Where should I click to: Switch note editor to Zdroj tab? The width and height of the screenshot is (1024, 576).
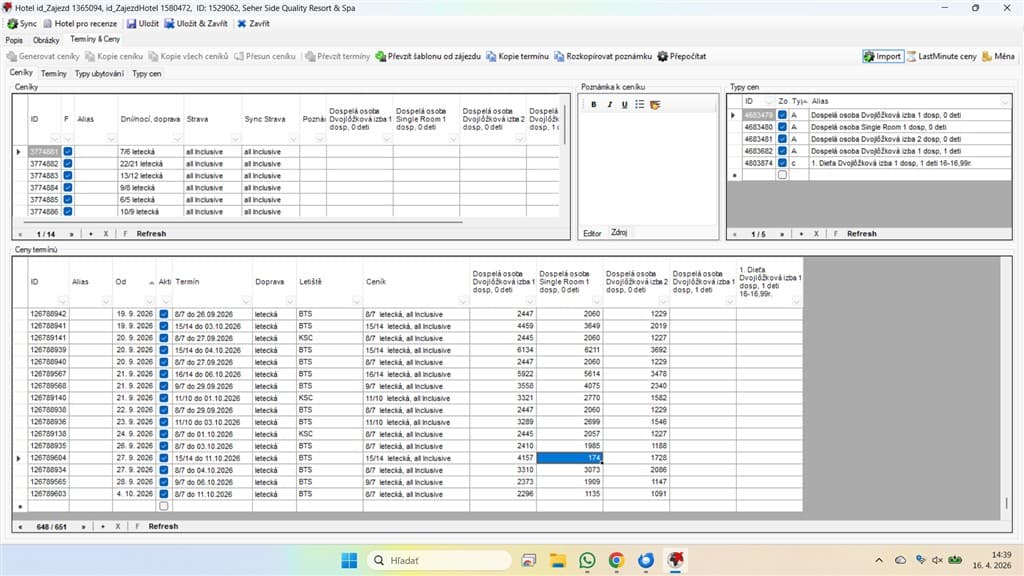click(x=619, y=232)
